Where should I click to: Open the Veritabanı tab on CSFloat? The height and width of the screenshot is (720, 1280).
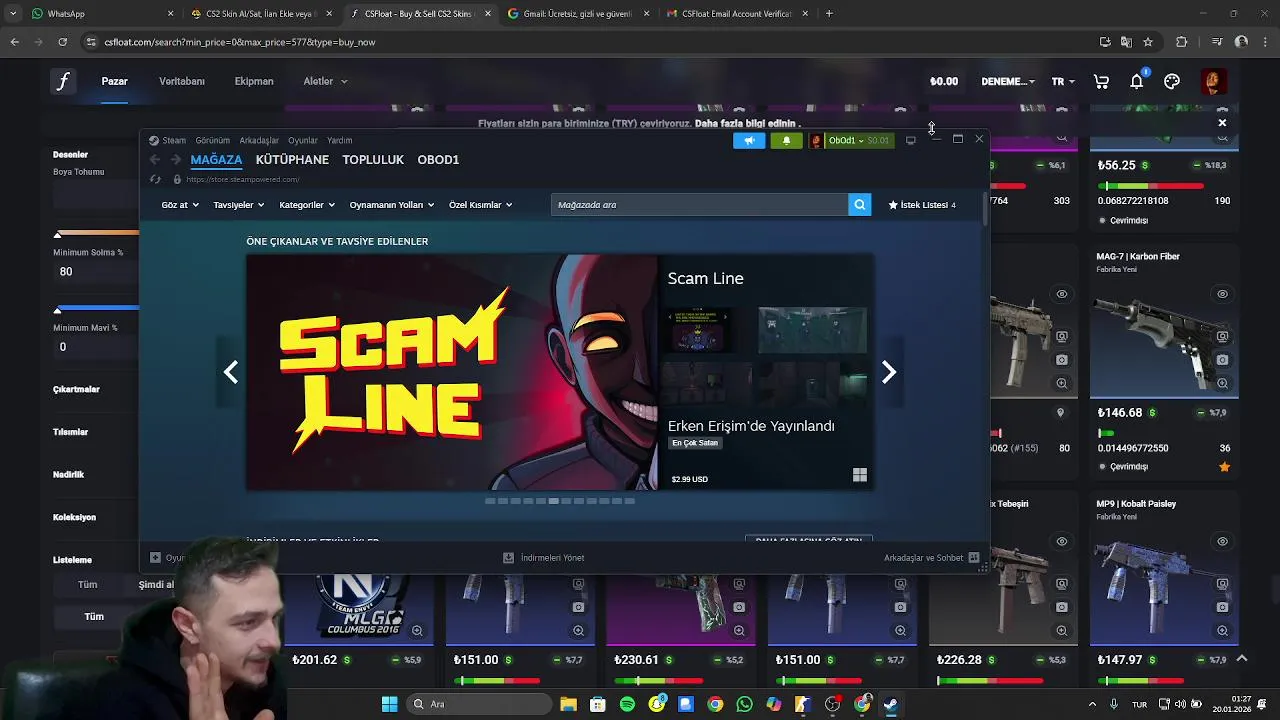[x=182, y=82]
